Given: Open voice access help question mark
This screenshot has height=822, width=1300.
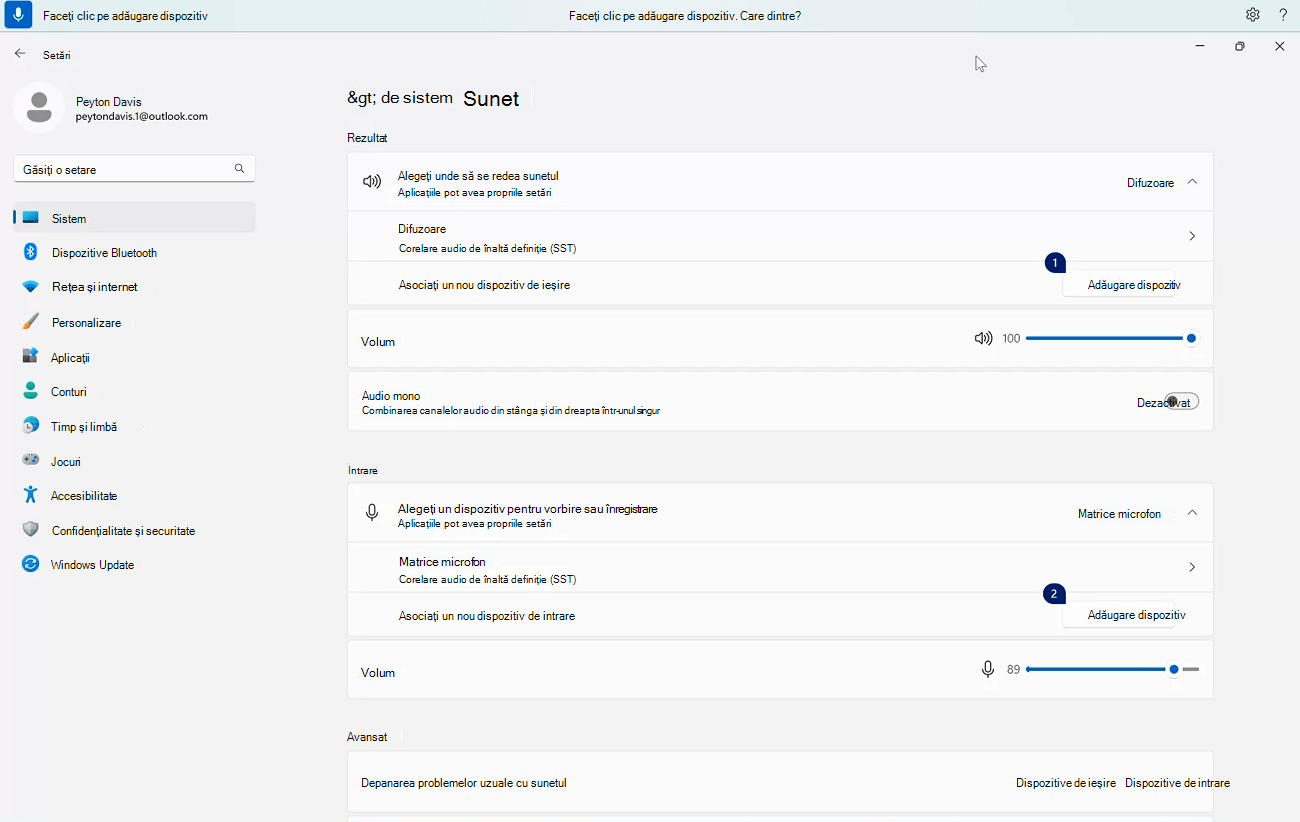Looking at the screenshot, I should [1283, 15].
